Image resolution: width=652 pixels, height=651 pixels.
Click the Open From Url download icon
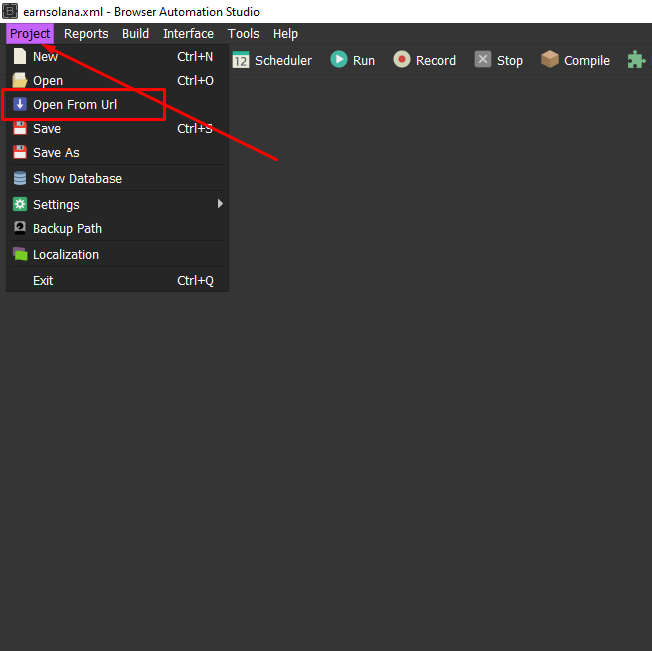[x=20, y=104]
